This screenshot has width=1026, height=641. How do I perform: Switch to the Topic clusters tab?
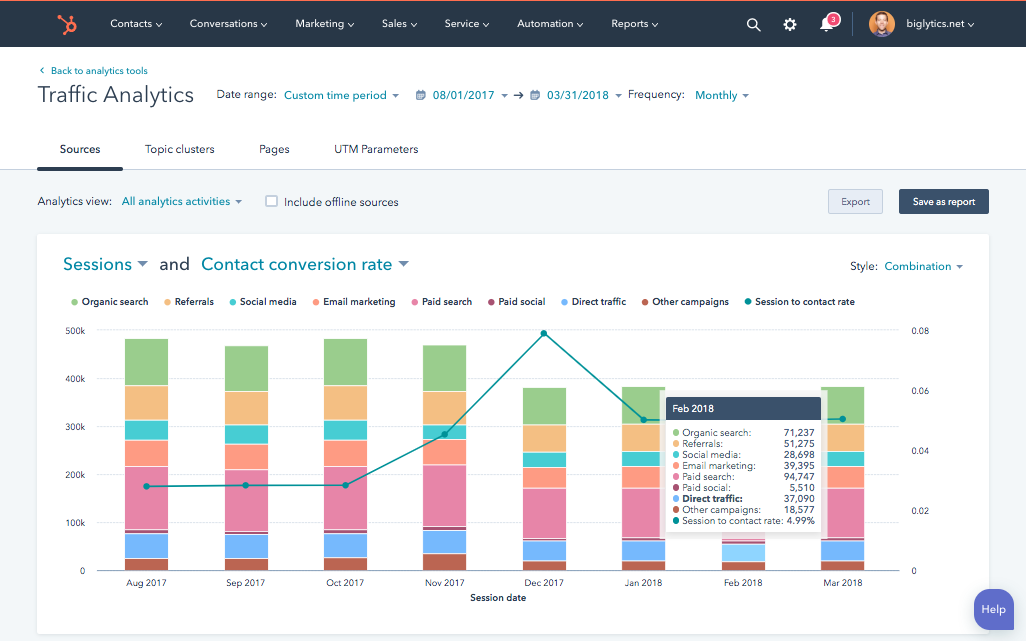pos(180,148)
